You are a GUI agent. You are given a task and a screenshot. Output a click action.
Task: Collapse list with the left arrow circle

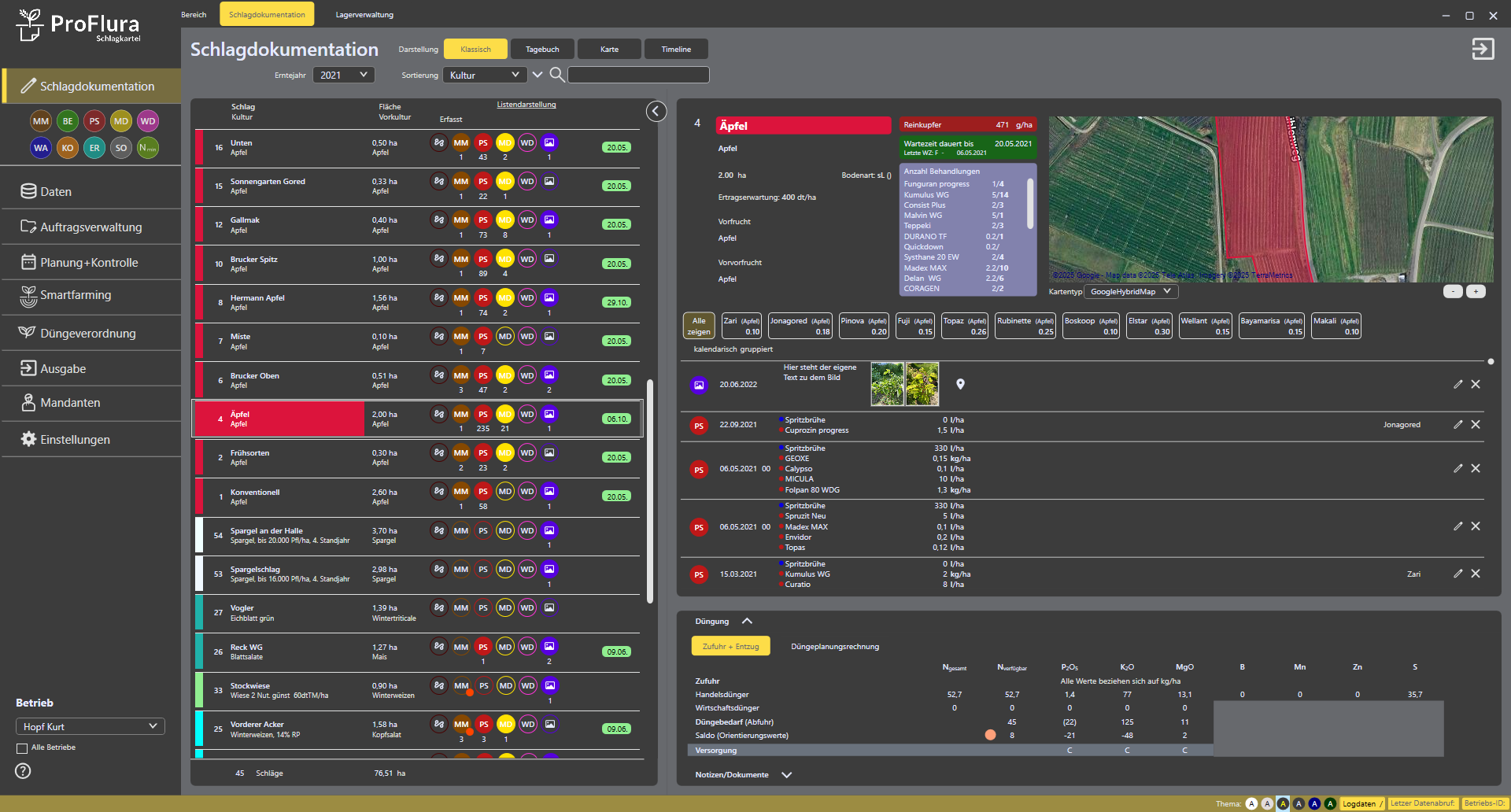point(656,111)
